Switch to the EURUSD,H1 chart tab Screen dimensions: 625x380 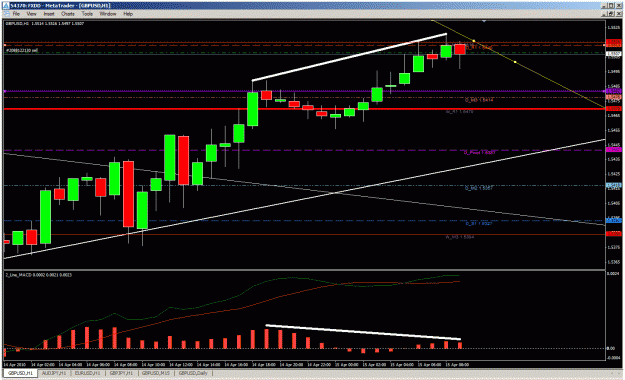pyautogui.click(x=88, y=373)
